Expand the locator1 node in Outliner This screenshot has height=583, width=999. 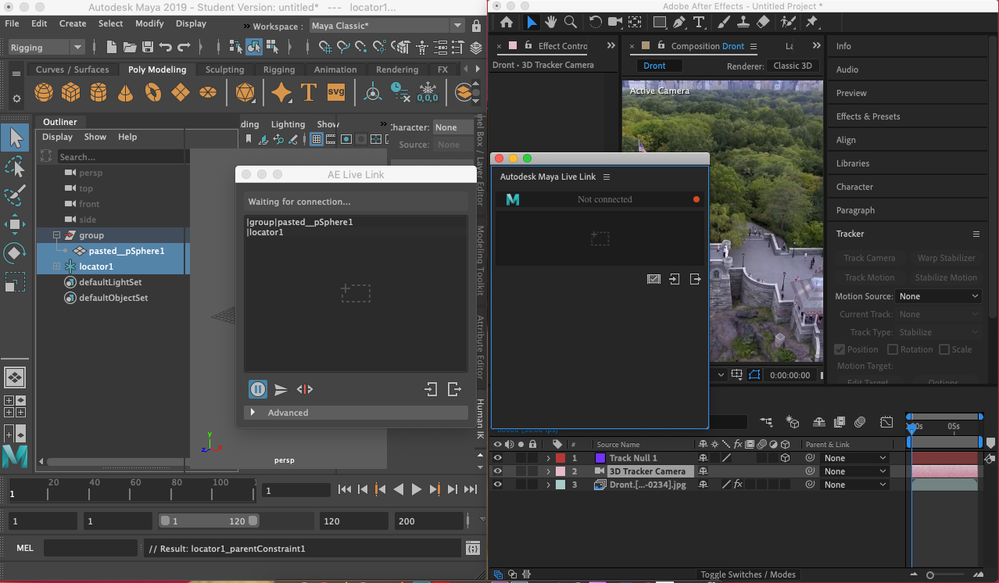click(x=57, y=266)
